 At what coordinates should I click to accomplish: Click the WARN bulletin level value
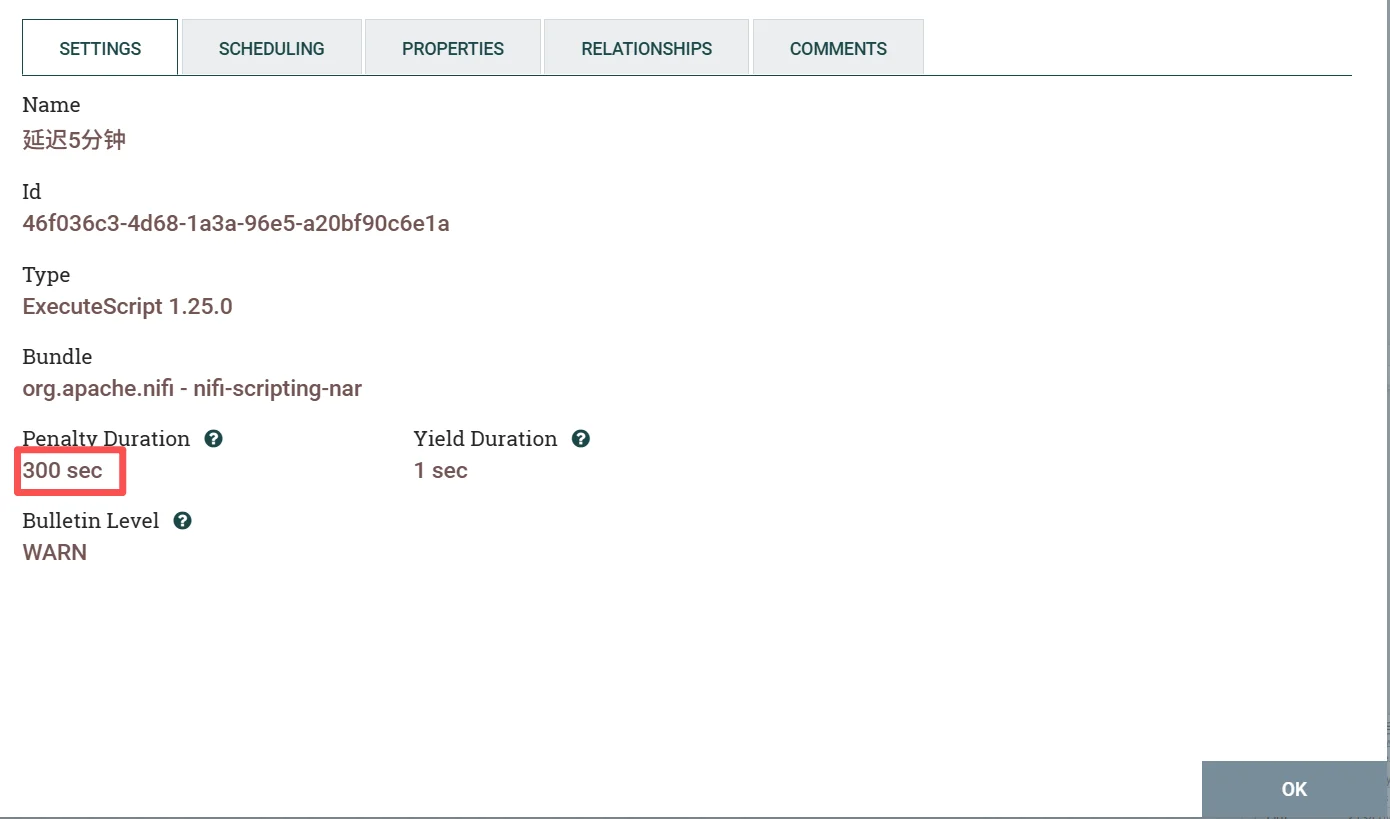pyautogui.click(x=55, y=553)
